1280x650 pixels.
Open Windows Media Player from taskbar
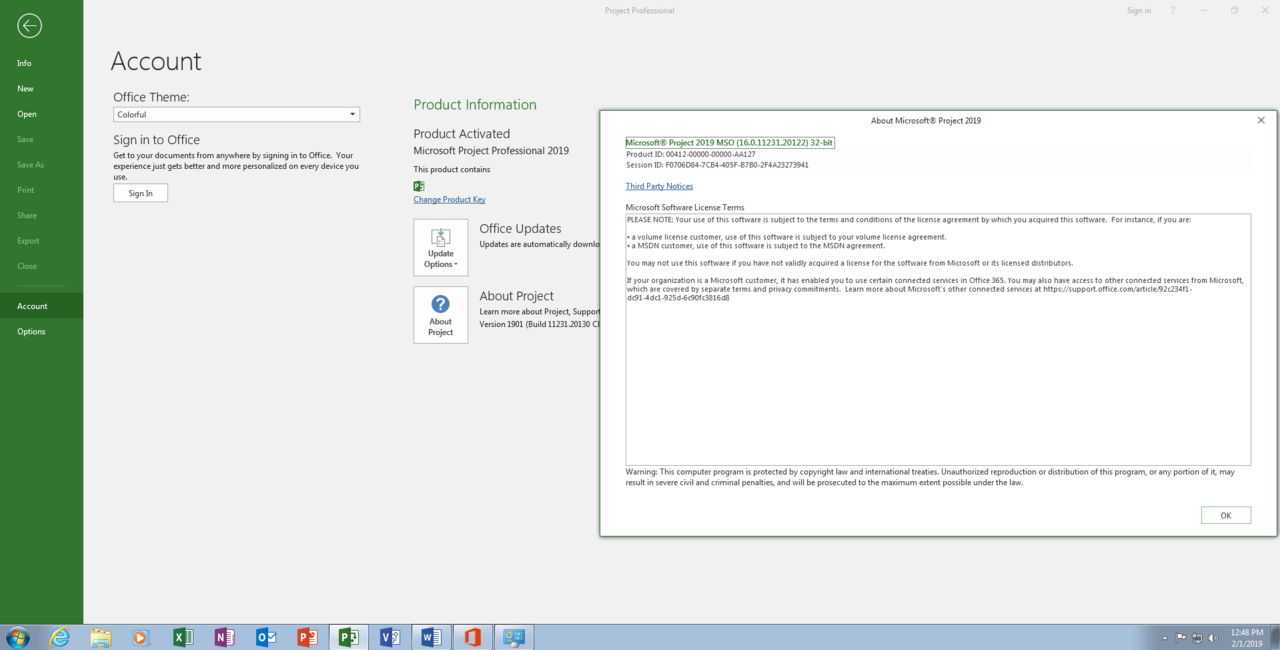pos(141,637)
